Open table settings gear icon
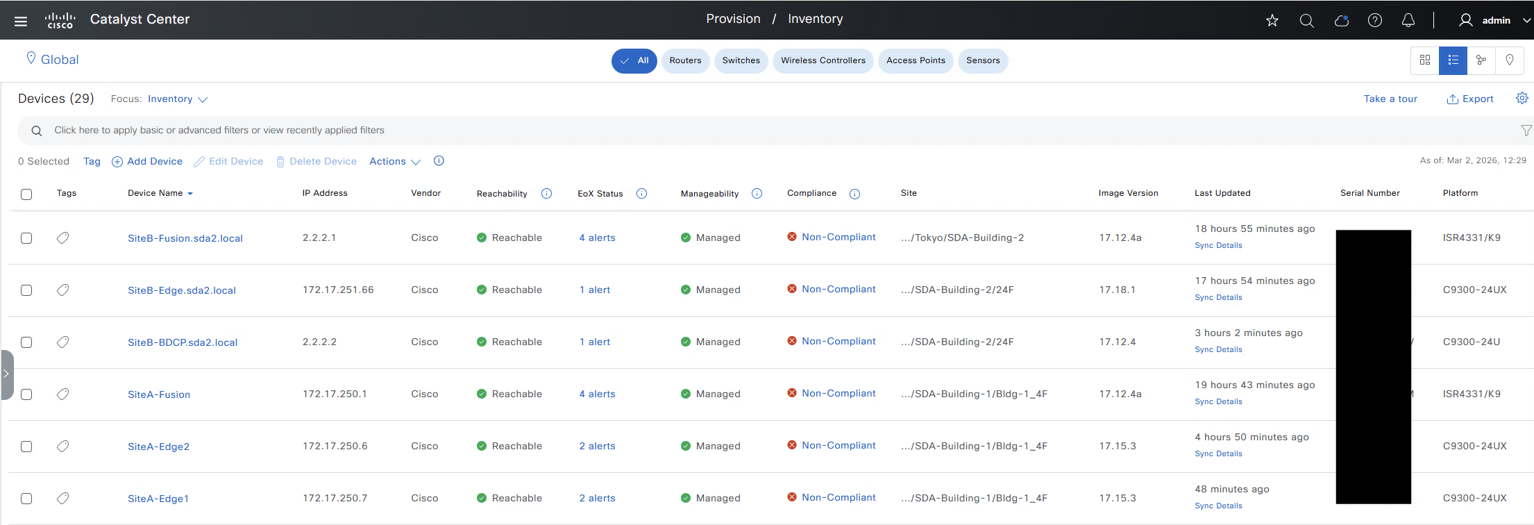This screenshot has width=1534, height=525. tap(1521, 98)
